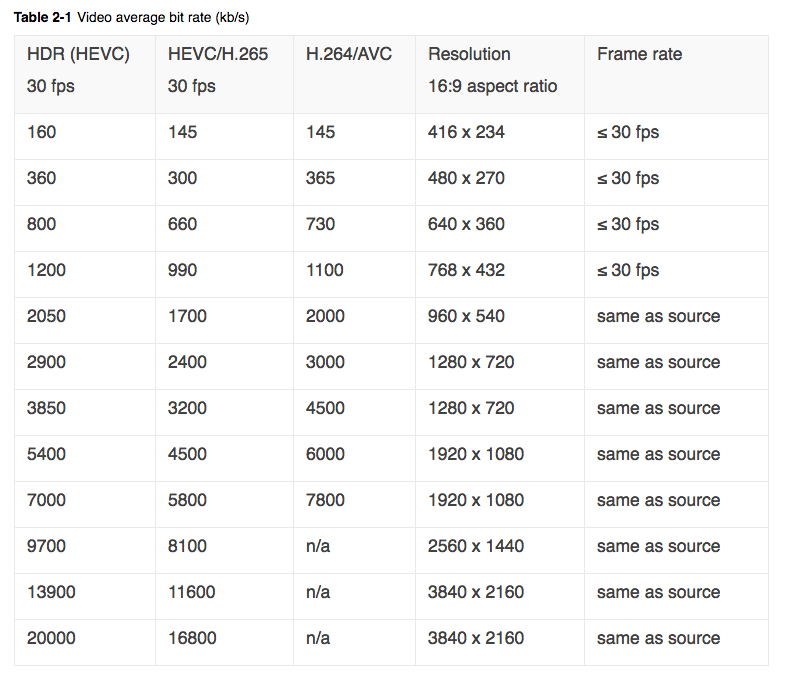Click the Table 2-1 caption title
Viewport: 788px width, 681px height.
pos(131,18)
